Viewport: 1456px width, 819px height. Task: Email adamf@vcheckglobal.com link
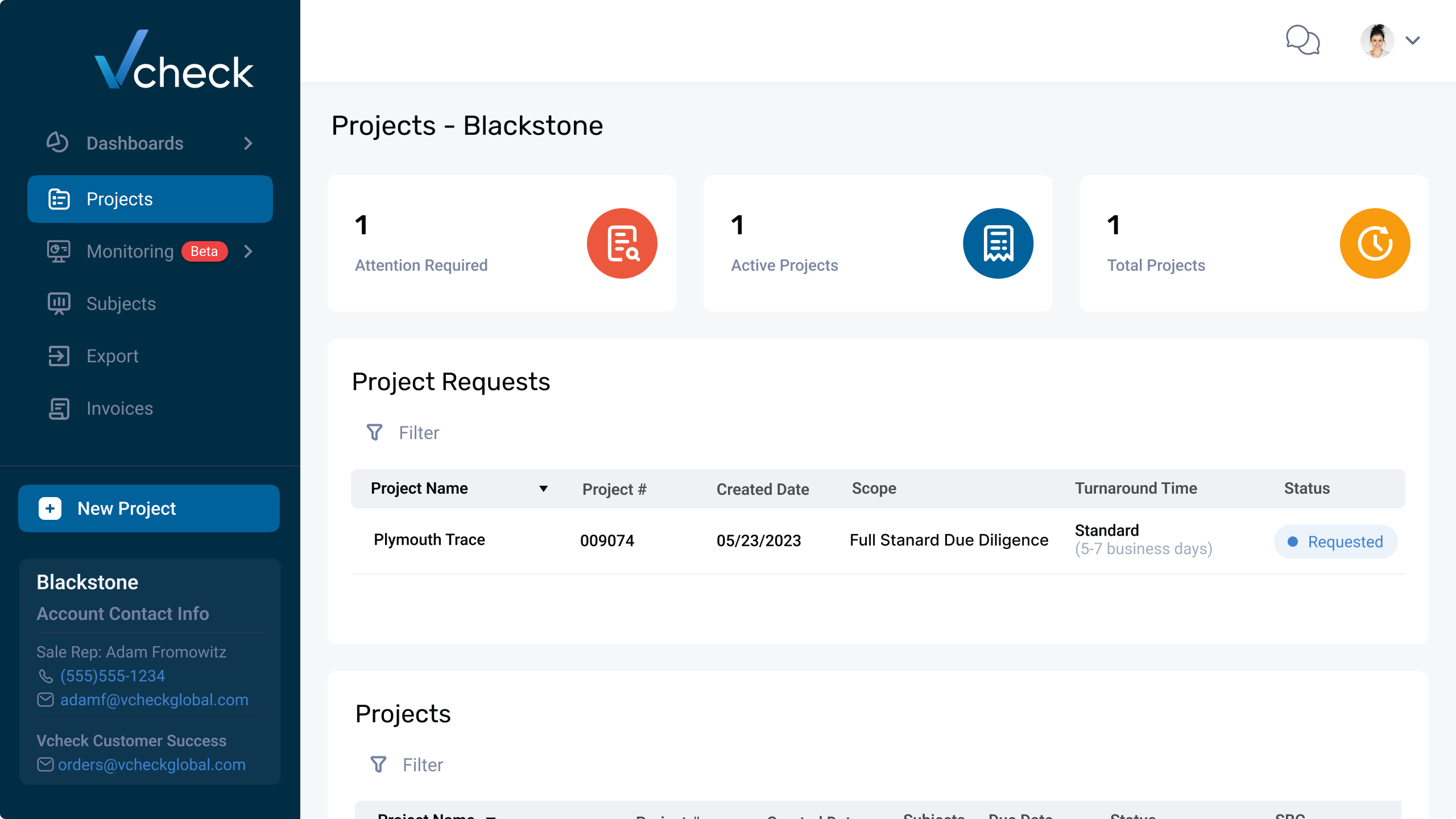pyautogui.click(x=154, y=700)
